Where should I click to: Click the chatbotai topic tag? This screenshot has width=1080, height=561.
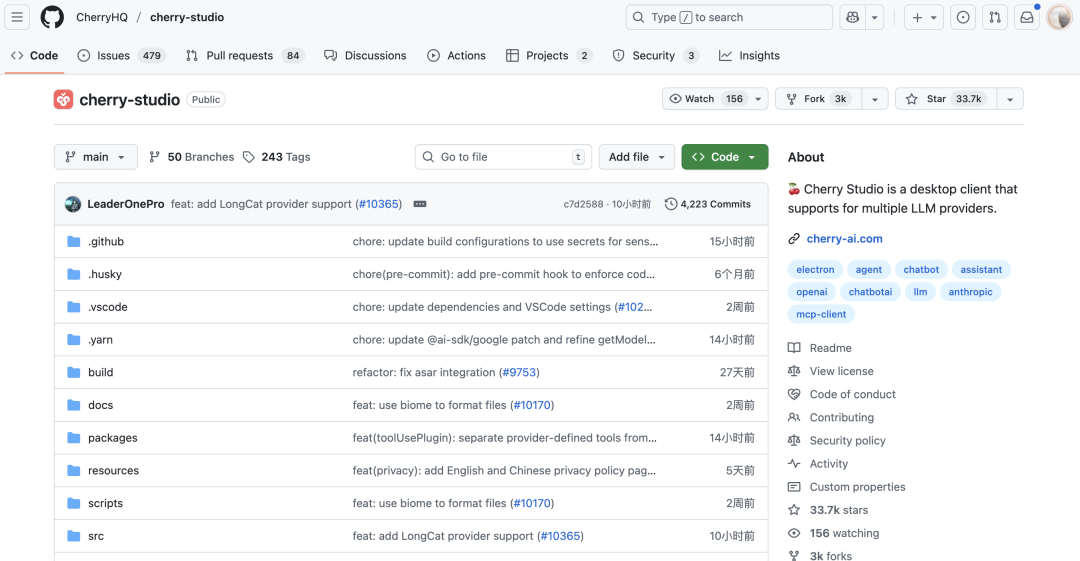coord(870,292)
